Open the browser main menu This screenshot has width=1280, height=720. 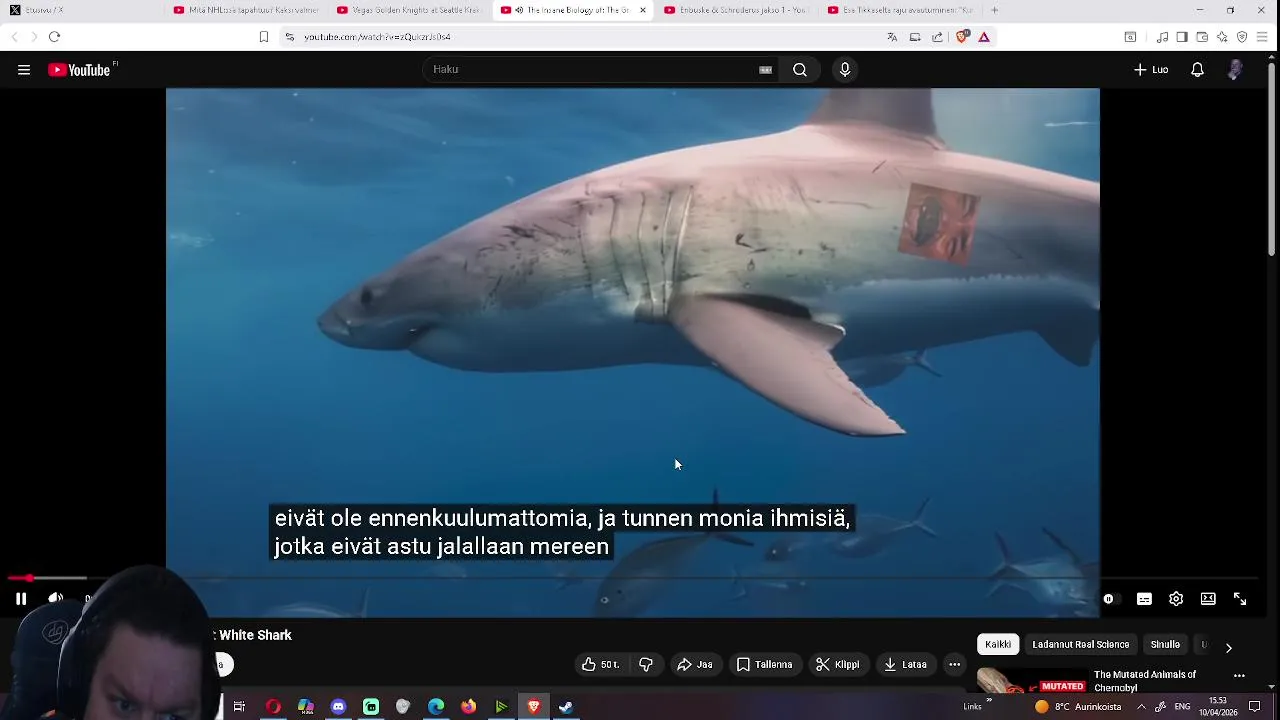(x=1263, y=37)
